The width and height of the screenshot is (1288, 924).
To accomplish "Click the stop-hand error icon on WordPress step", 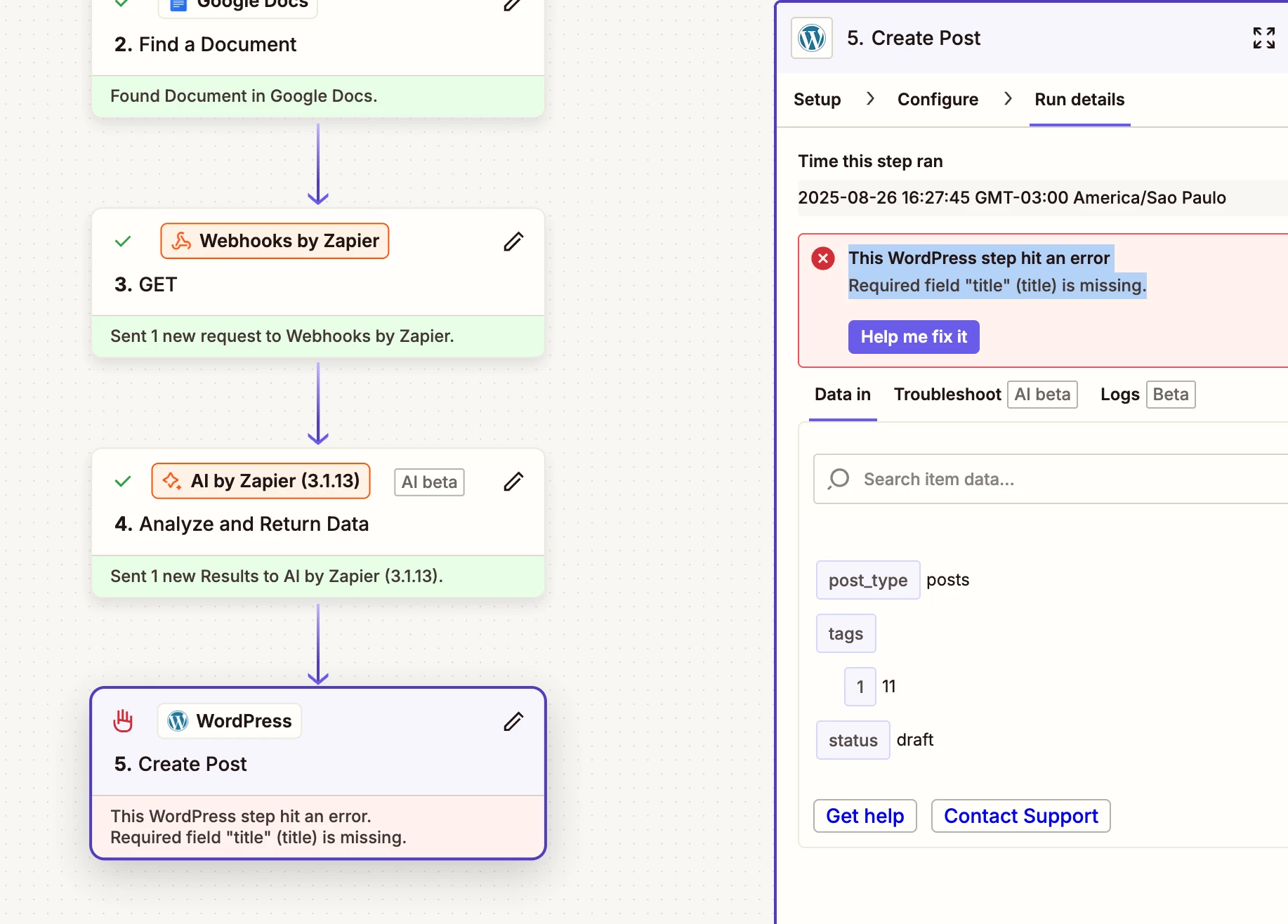I will click(x=123, y=721).
